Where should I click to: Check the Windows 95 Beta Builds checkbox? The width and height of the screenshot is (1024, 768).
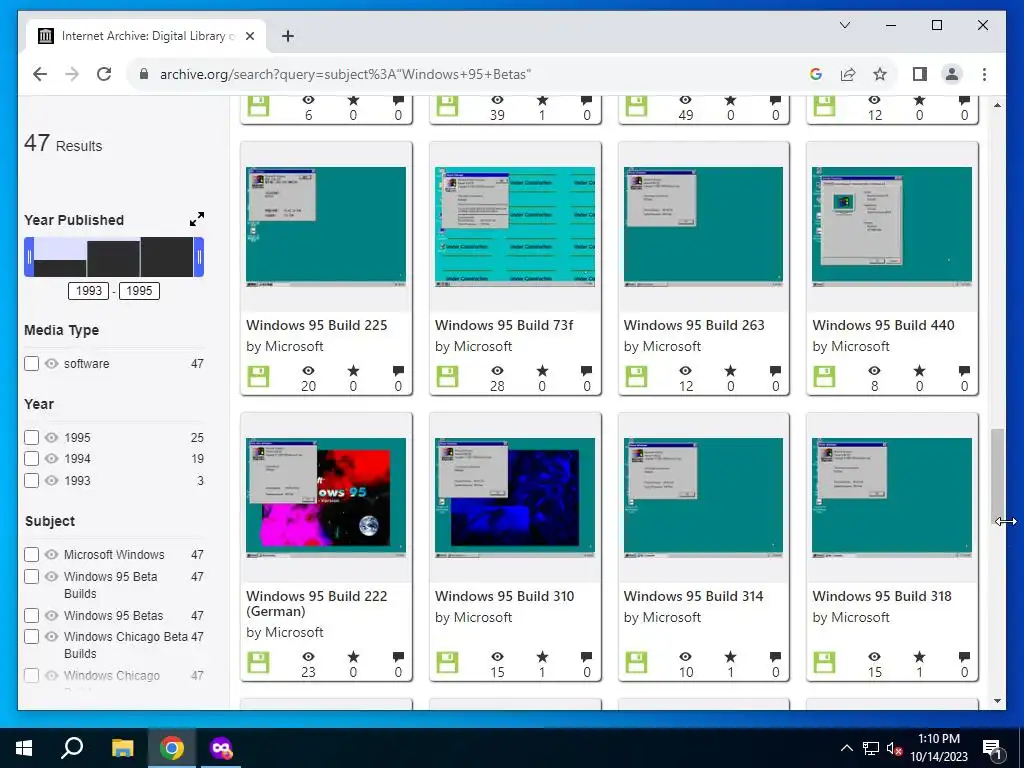[31, 577]
